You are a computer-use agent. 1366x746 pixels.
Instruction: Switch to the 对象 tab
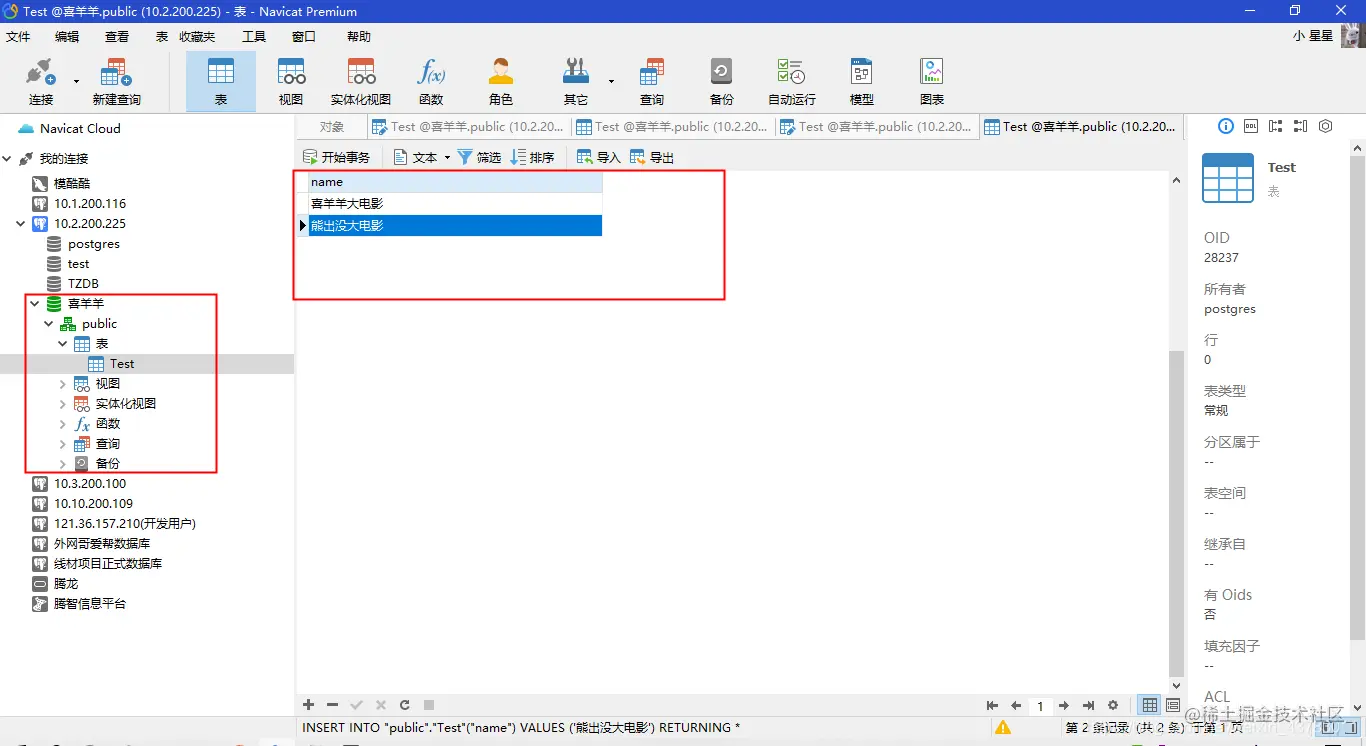pyautogui.click(x=332, y=126)
